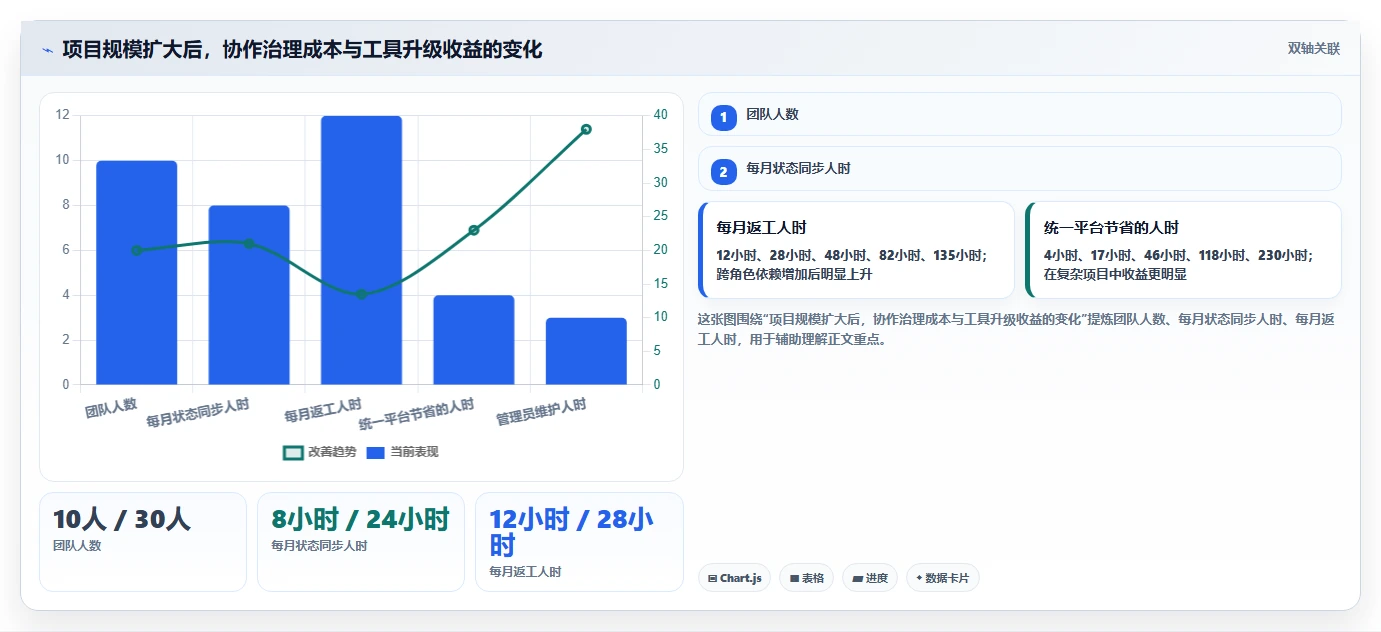
Task: Click the 进度 tag chip
Action: click(870, 578)
